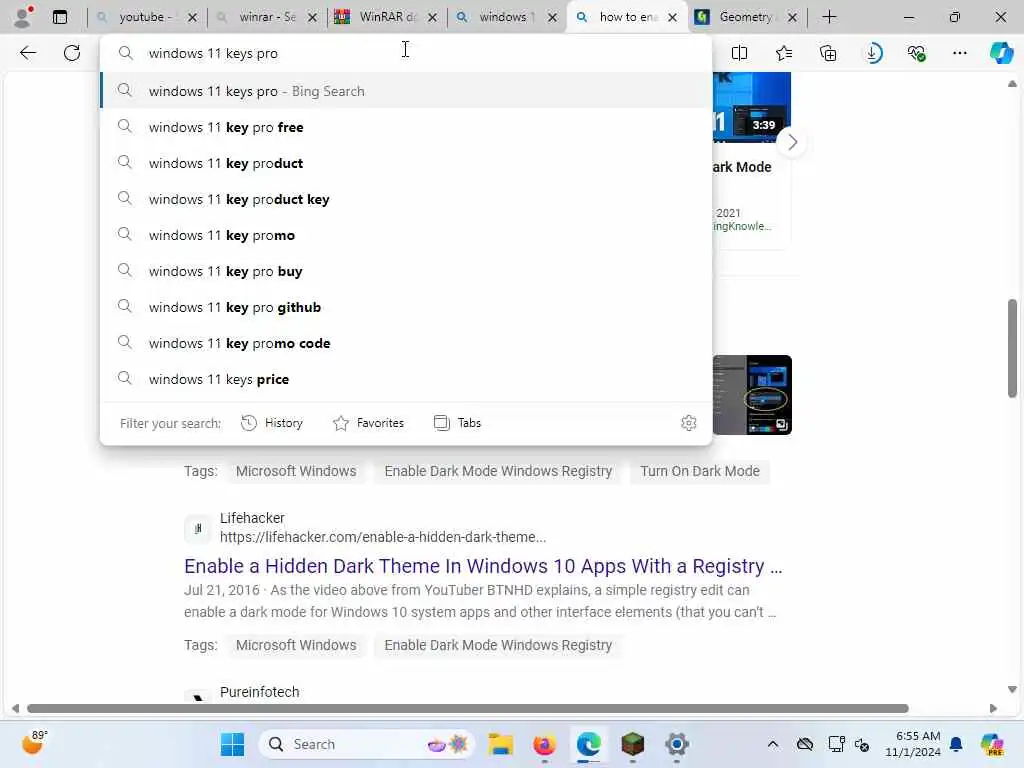The height and width of the screenshot is (768, 1024).
Task: Choose suggestion 'windows 11 key product key'
Action: [406, 199]
